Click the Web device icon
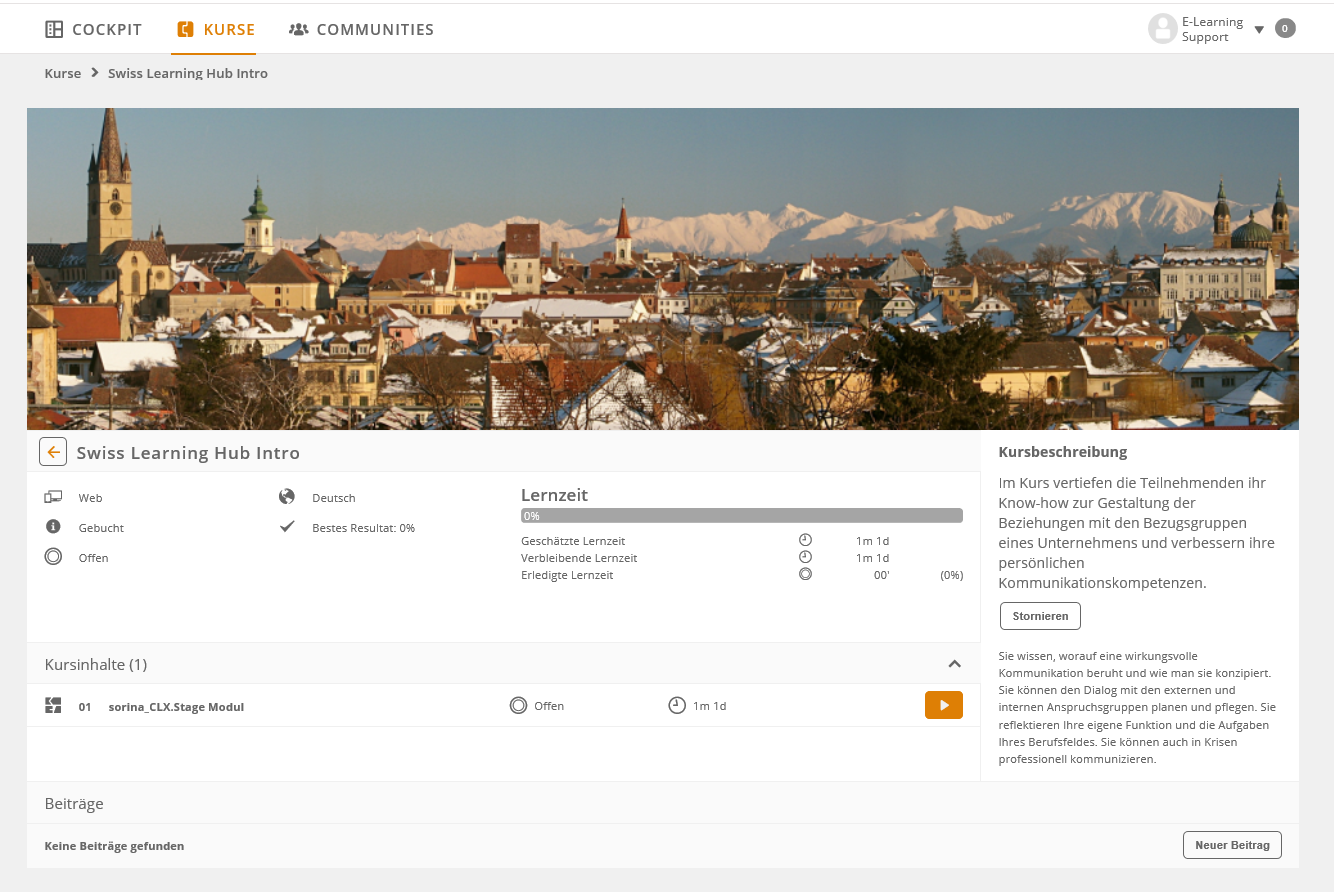Viewport: 1334px width, 892px height. point(53,497)
